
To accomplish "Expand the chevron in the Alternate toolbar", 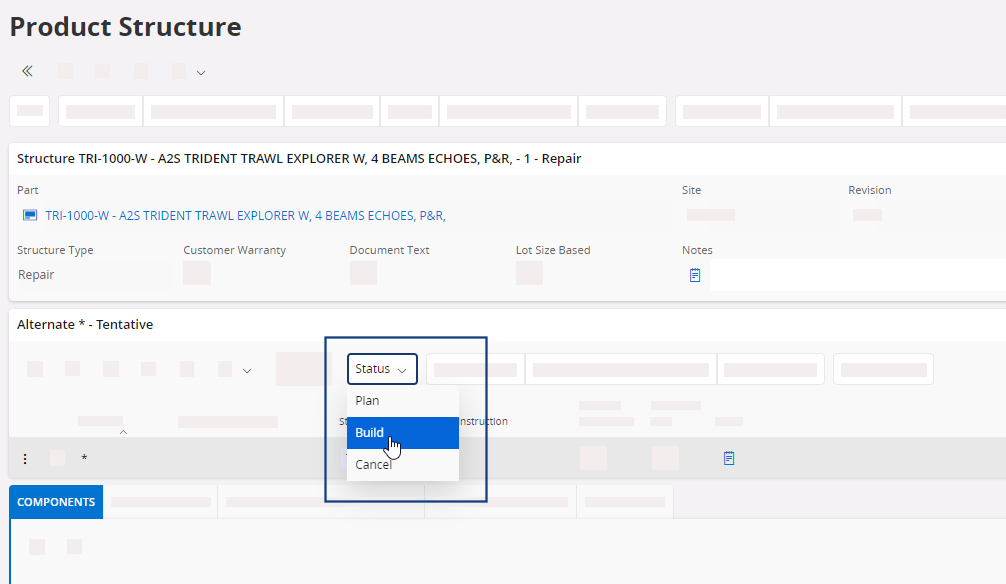I will (x=247, y=370).
